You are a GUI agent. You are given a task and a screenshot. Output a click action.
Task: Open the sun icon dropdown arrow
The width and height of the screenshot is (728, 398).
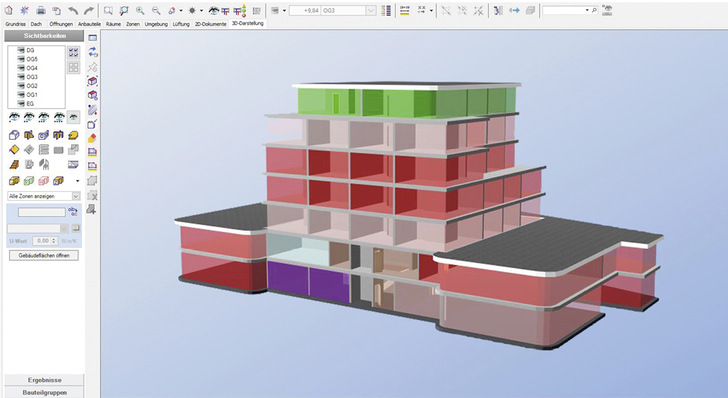pos(201,10)
